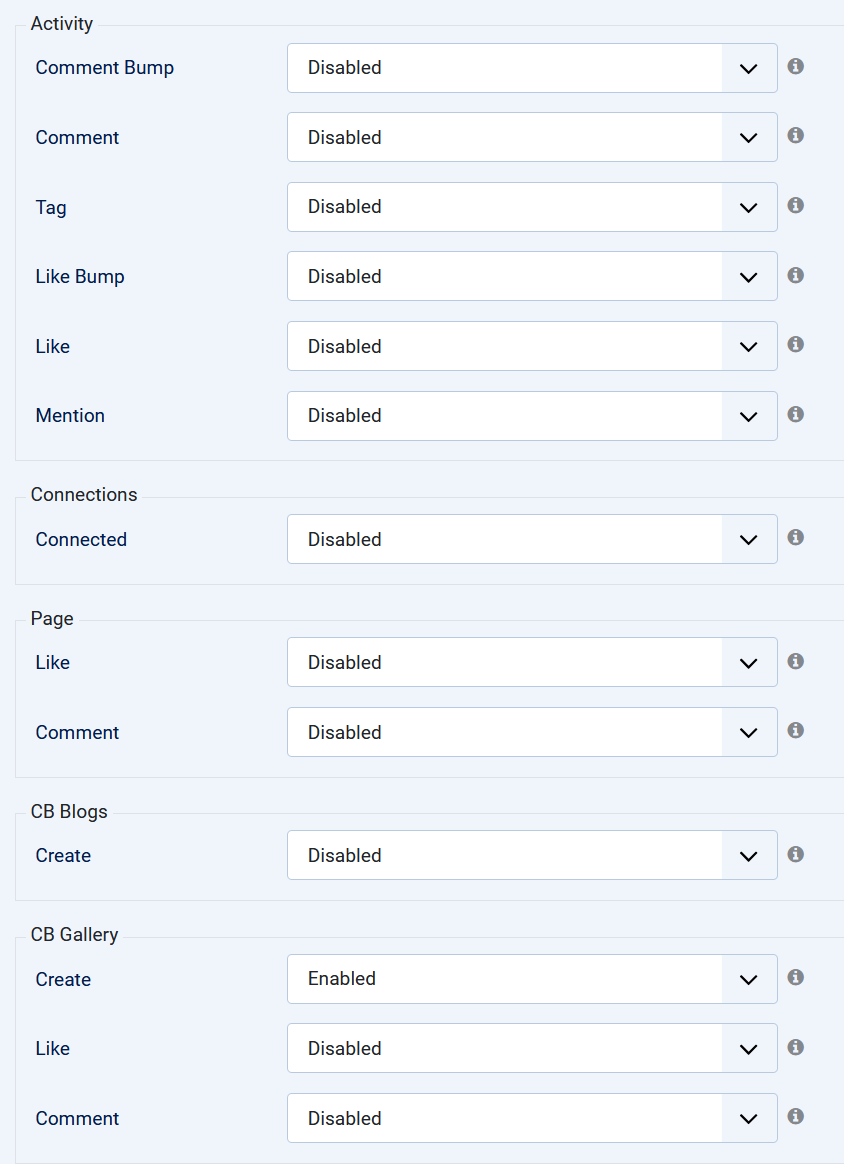Expand the CB Gallery Like dropdown
844x1164 pixels.
pos(532,1048)
